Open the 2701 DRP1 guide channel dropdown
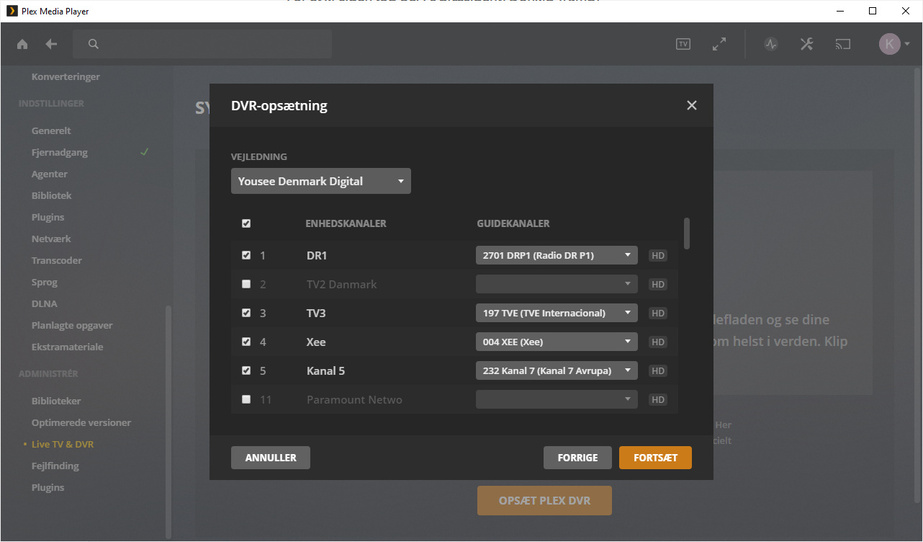Viewport: 923px width, 542px height. (x=556, y=255)
